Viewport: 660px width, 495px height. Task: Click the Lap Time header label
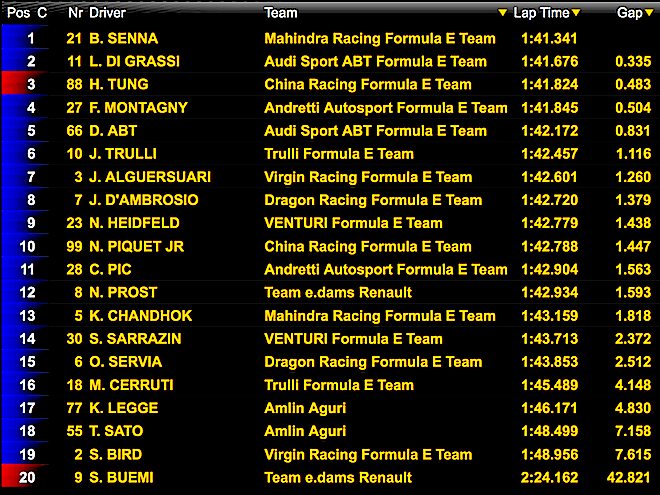(x=540, y=13)
